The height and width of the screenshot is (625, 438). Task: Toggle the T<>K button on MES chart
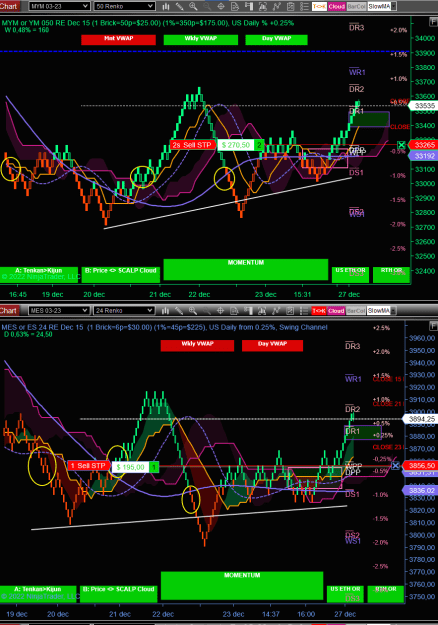pos(318,311)
